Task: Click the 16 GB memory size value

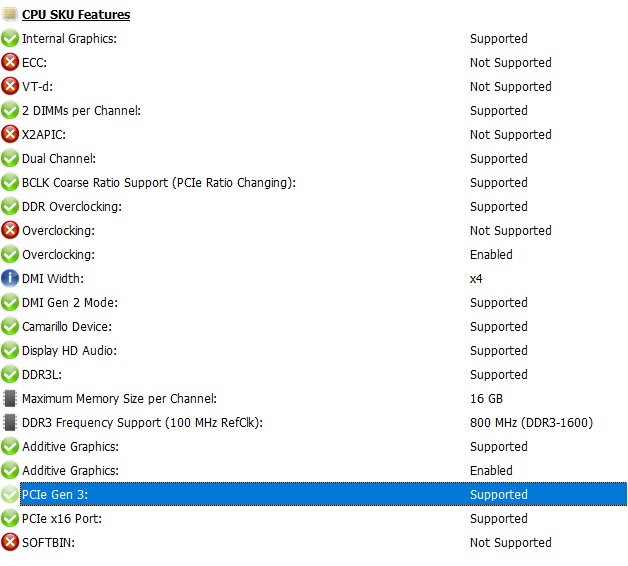Action: pyautogui.click(x=486, y=399)
